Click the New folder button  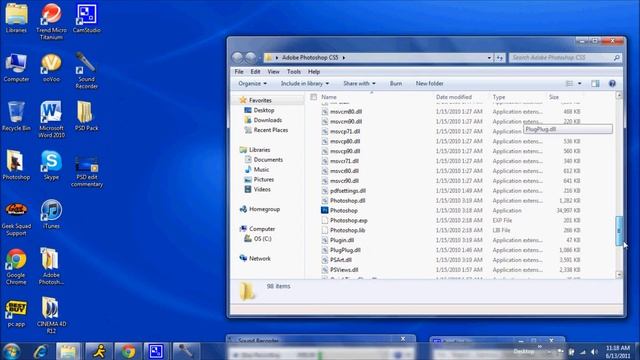[x=429, y=84]
